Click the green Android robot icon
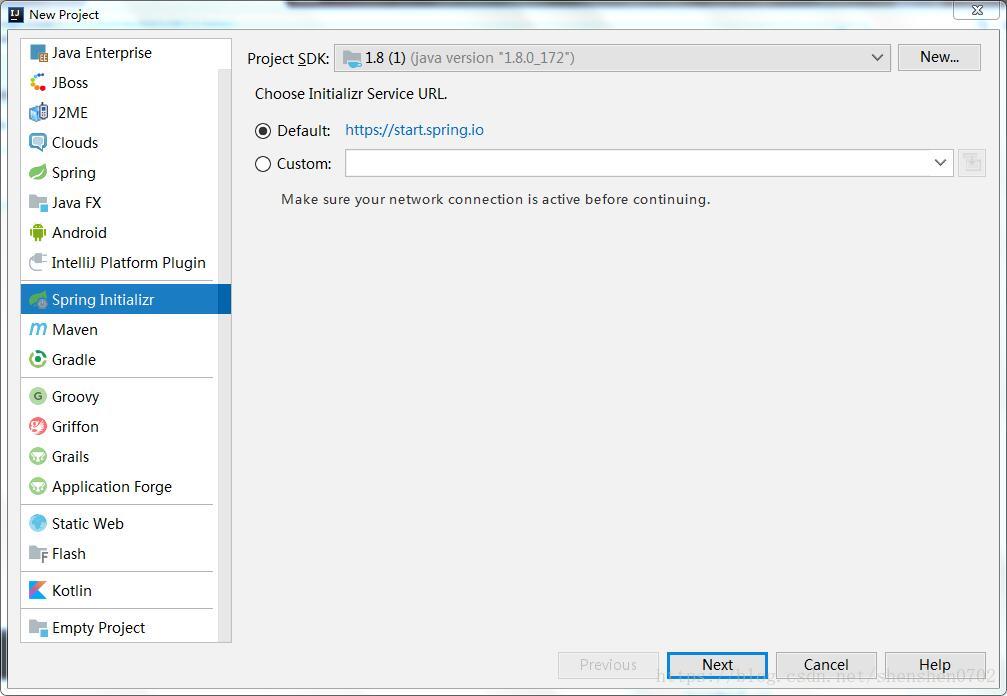The height and width of the screenshot is (696, 1007). (38, 232)
